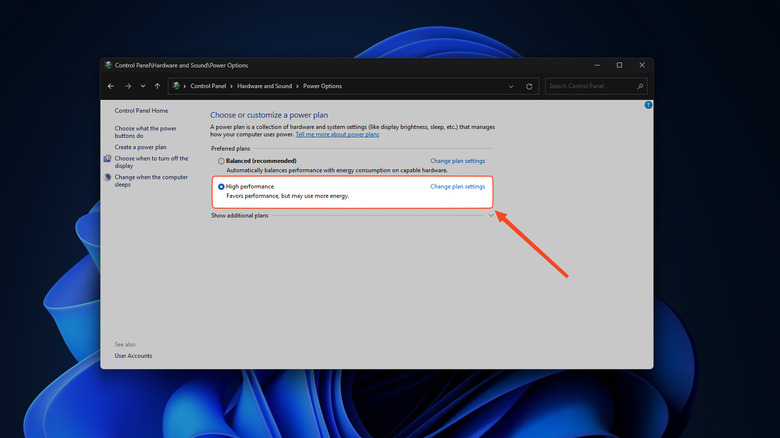Screen dimensions: 780x438
Task: Open Create a power plan link
Action: click(x=140, y=147)
